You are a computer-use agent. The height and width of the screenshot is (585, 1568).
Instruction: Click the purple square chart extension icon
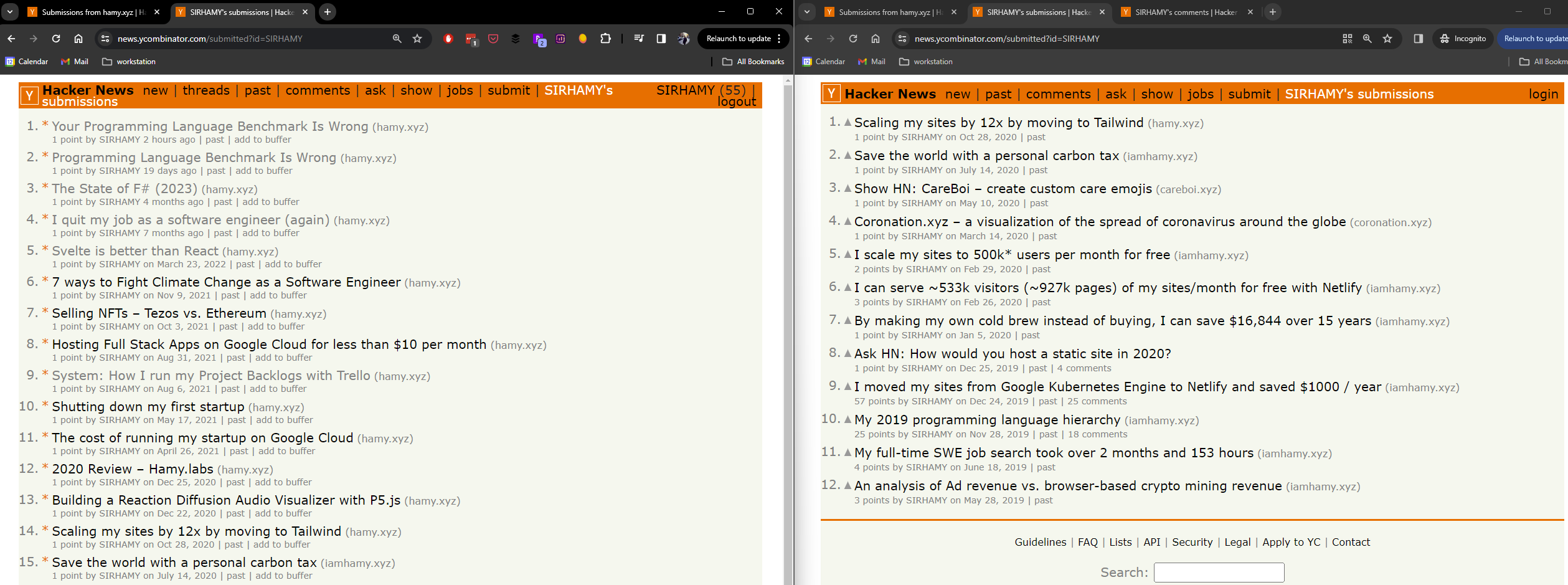560,39
